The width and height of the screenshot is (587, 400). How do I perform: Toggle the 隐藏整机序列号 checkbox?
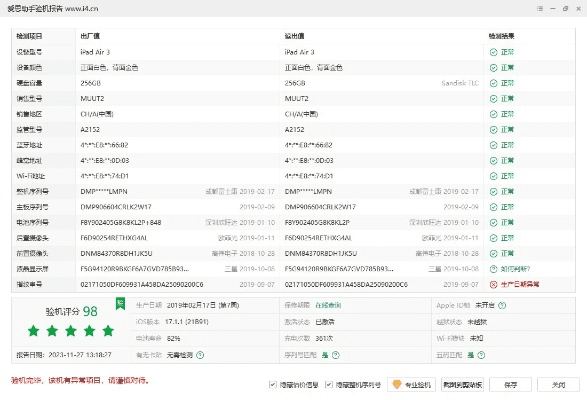tap(329, 384)
